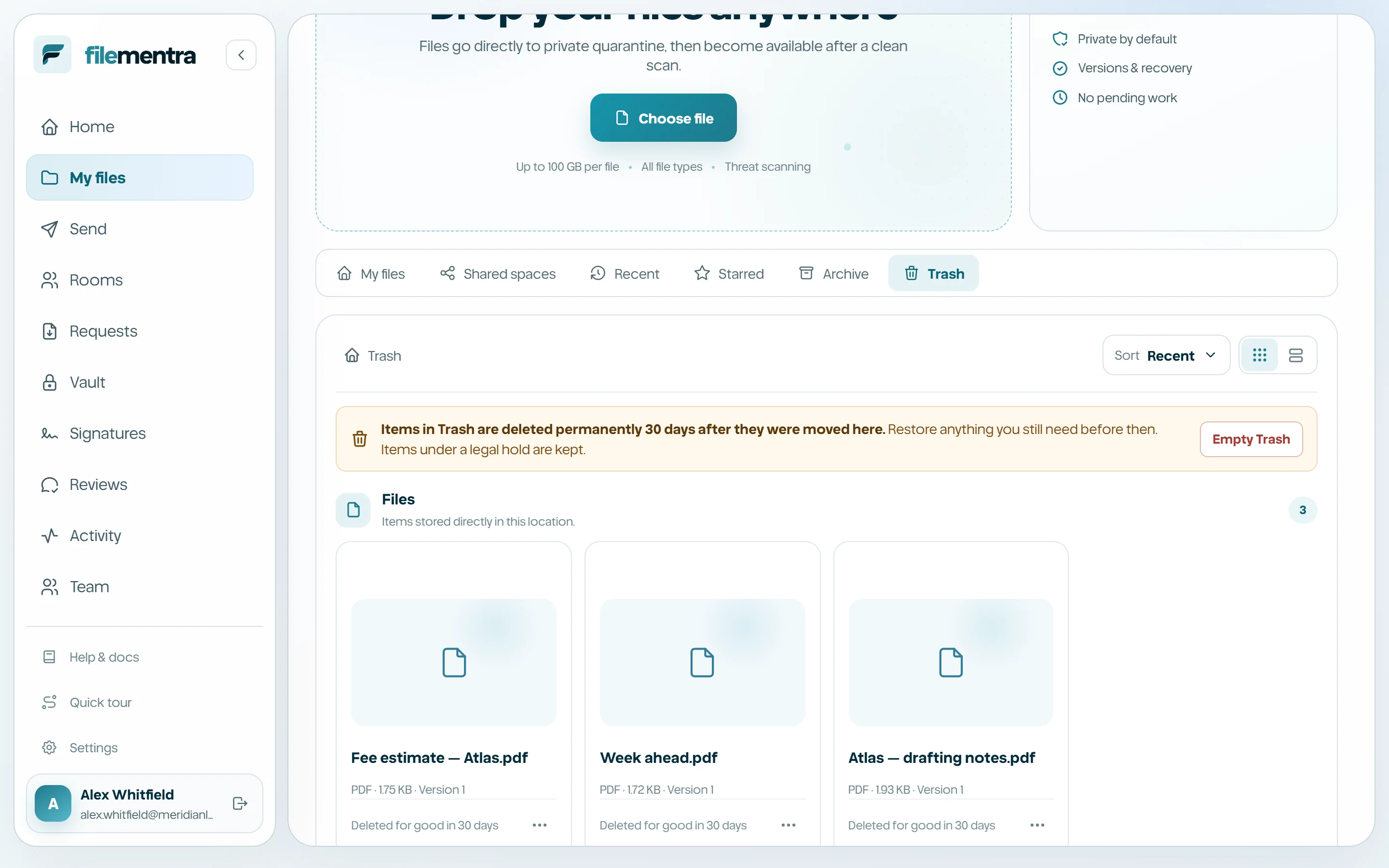Go to Rooms
The width and height of the screenshot is (1389, 868).
tap(139, 280)
